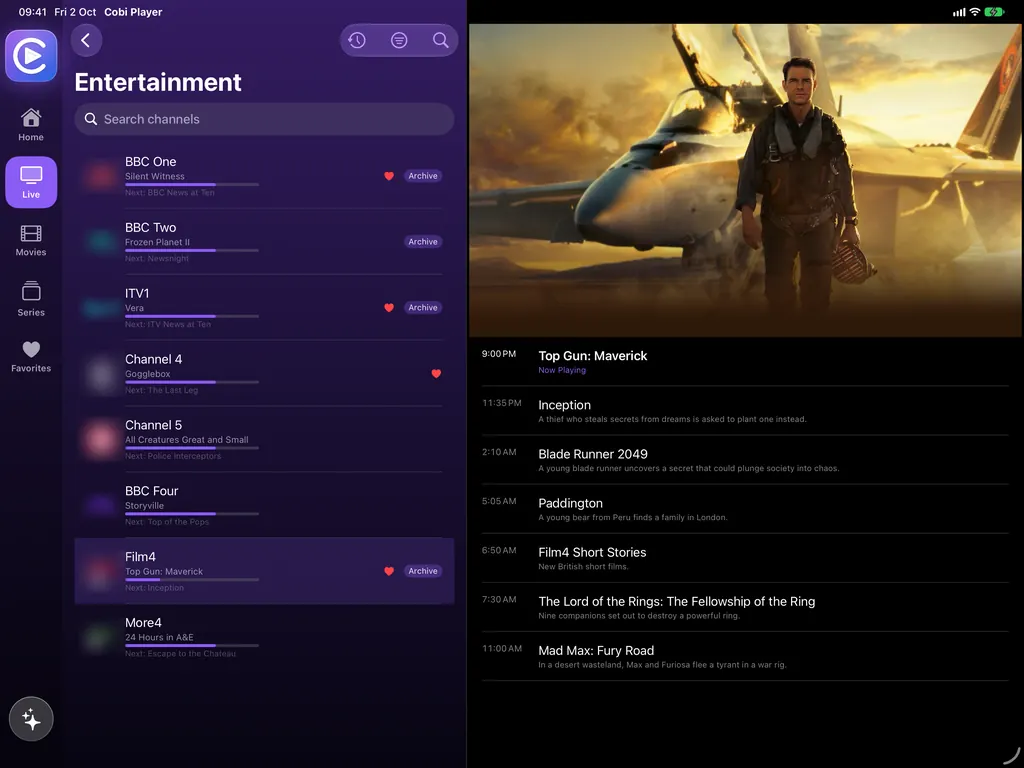This screenshot has height=768, width=1024.
Task: Select the Live TV sidebar tab
Action: pyautogui.click(x=31, y=182)
